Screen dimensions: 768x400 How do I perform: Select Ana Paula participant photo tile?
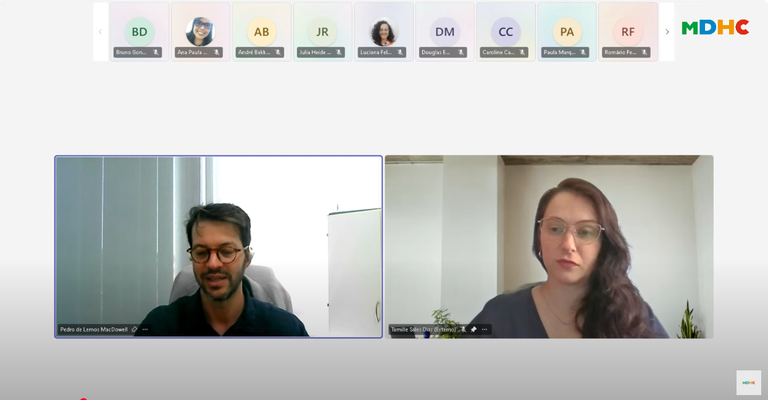[200, 32]
